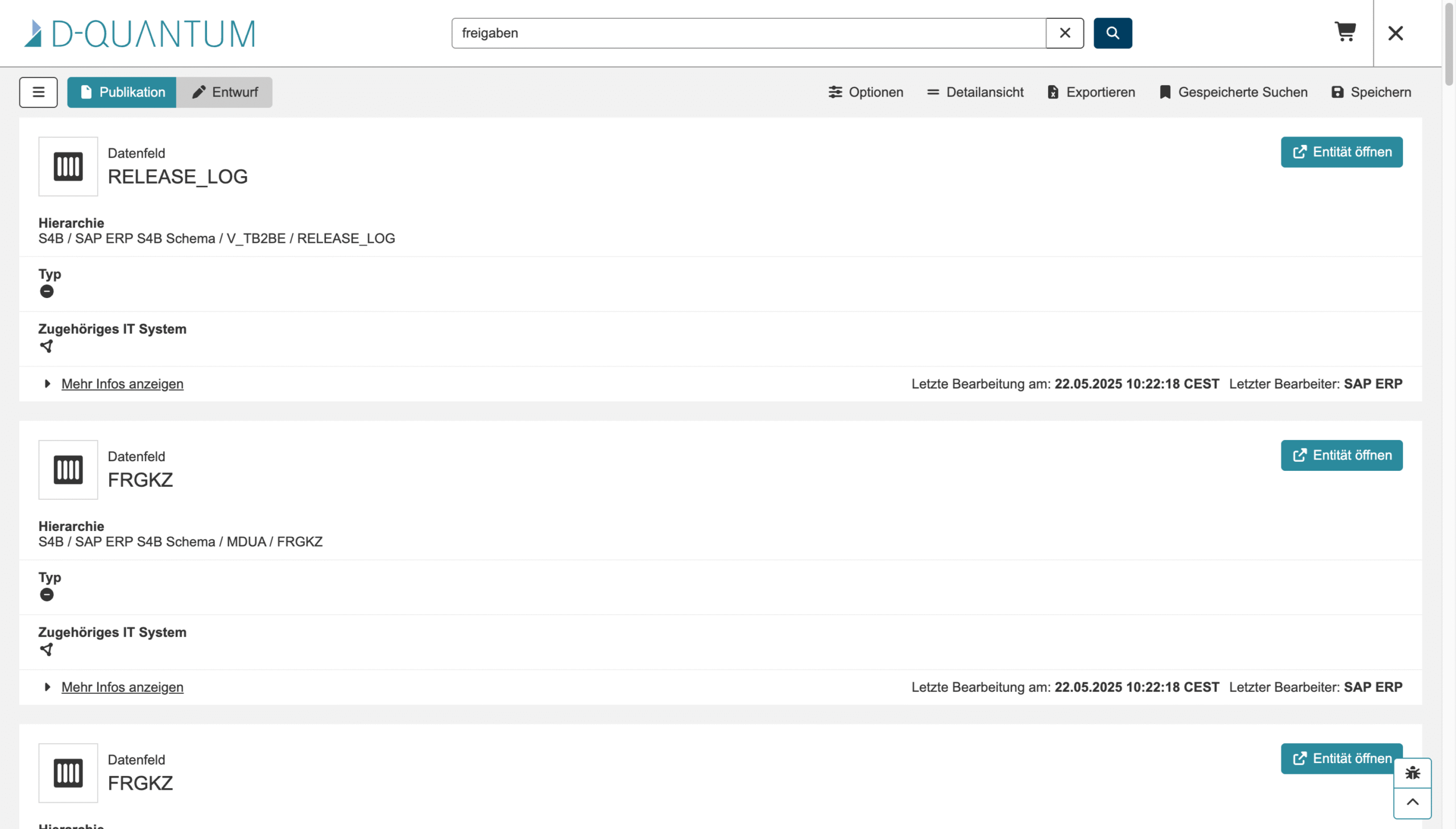Switch to the Entwurf tab
The image size is (1456, 829).
224,92
